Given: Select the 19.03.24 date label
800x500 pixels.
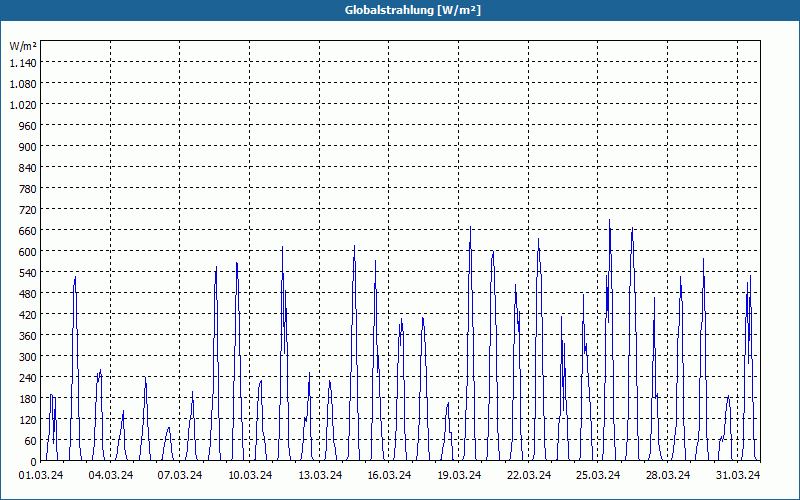Looking at the screenshot, I should pyautogui.click(x=459, y=475).
